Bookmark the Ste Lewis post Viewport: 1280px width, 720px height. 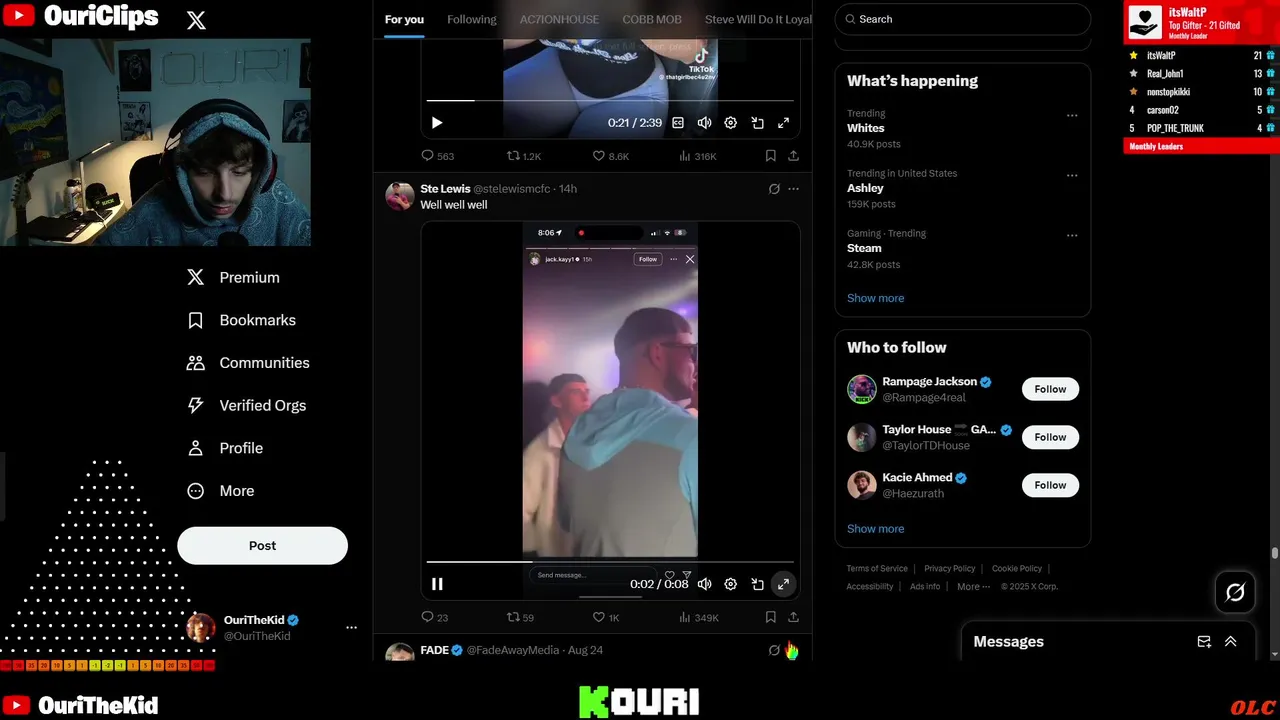click(x=770, y=618)
